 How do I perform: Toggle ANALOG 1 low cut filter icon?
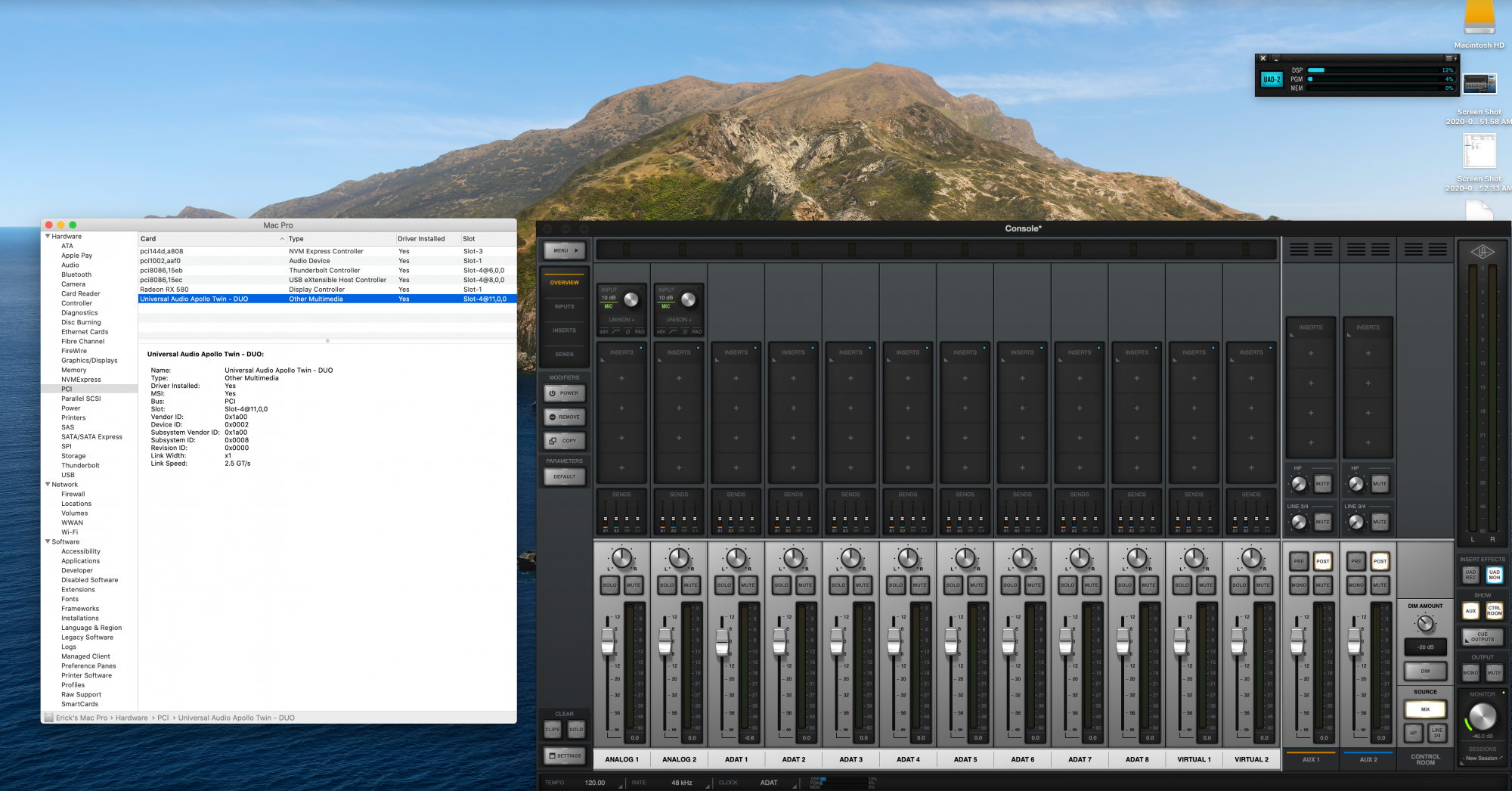[615, 331]
